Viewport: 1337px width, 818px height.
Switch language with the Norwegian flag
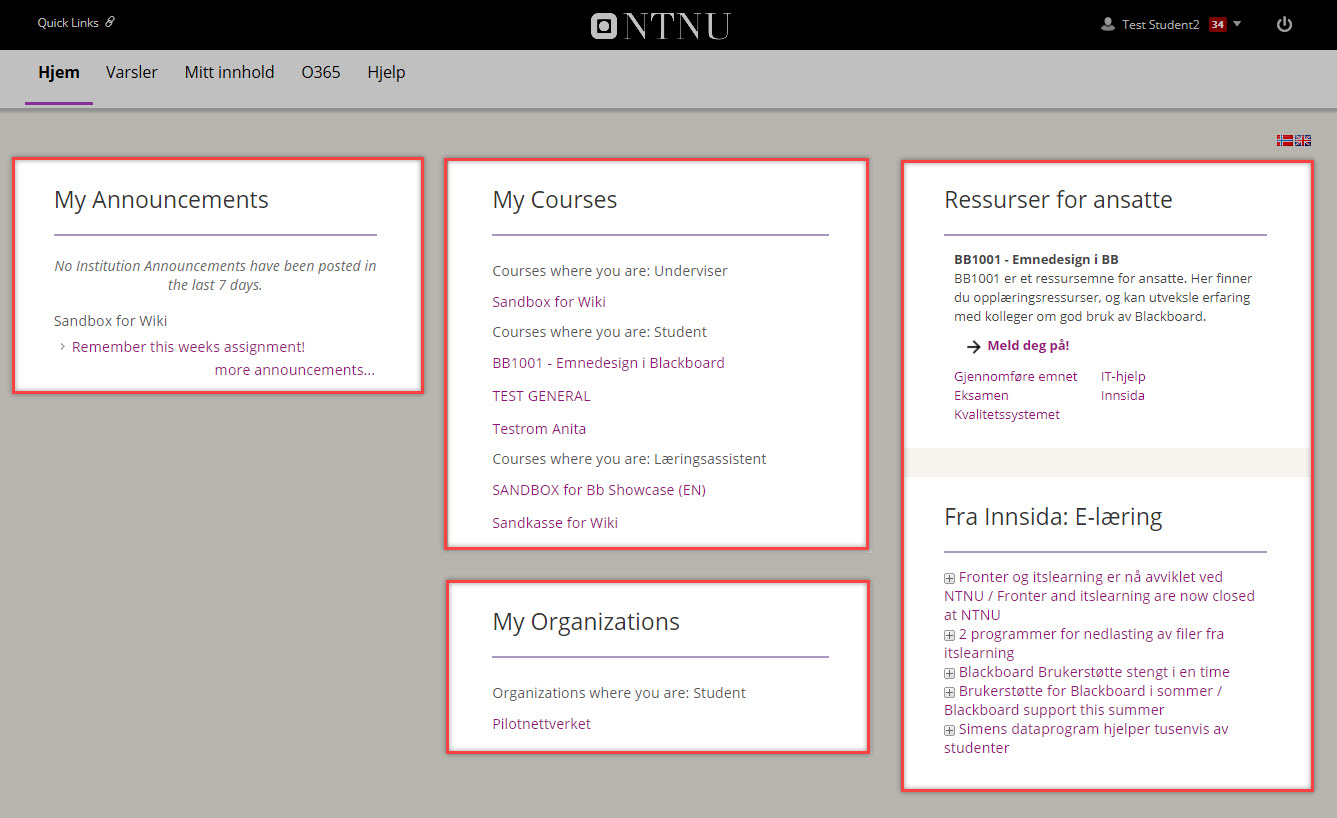coord(1285,141)
